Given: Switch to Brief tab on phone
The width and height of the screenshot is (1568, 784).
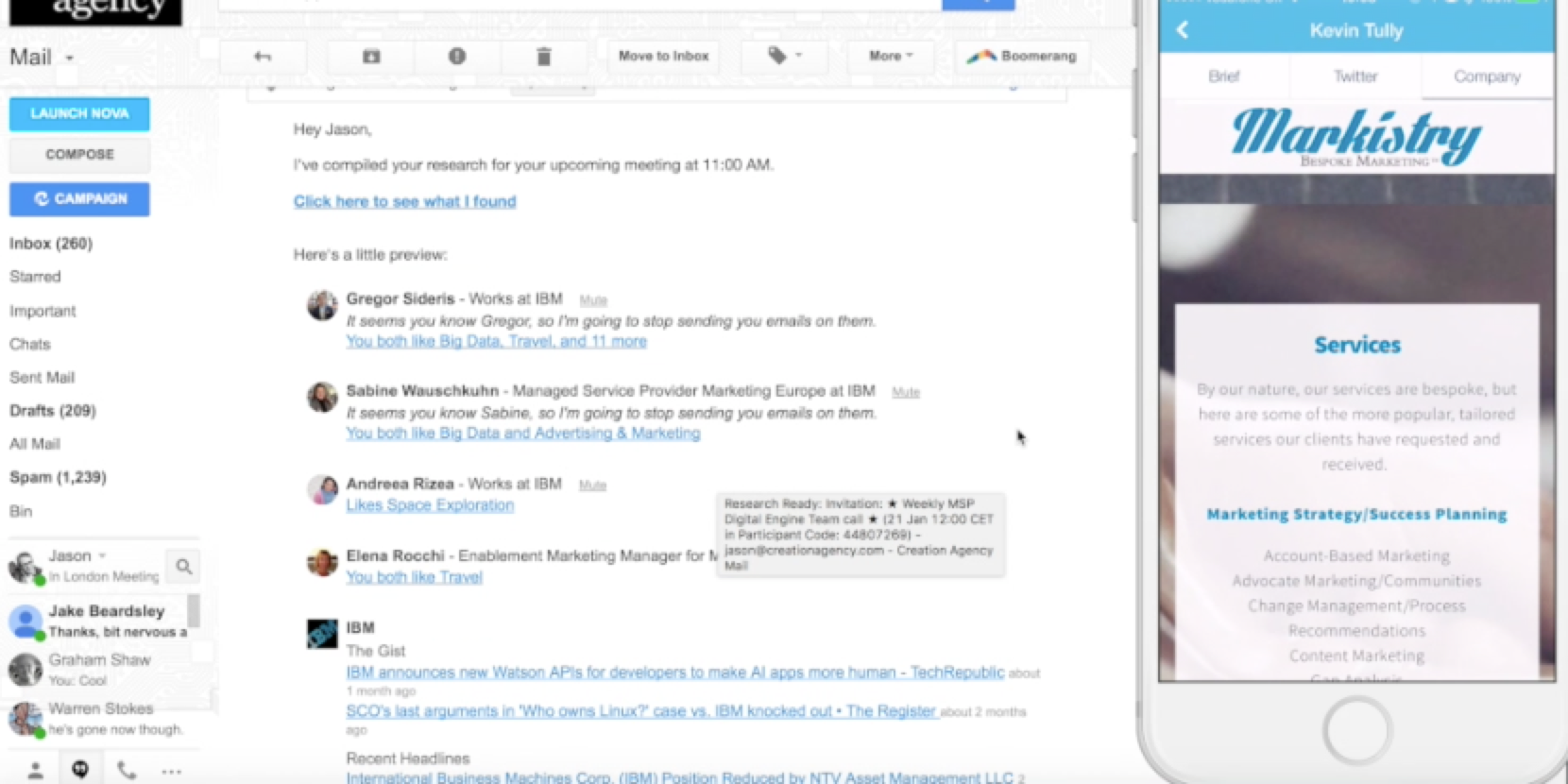Looking at the screenshot, I should (1224, 77).
